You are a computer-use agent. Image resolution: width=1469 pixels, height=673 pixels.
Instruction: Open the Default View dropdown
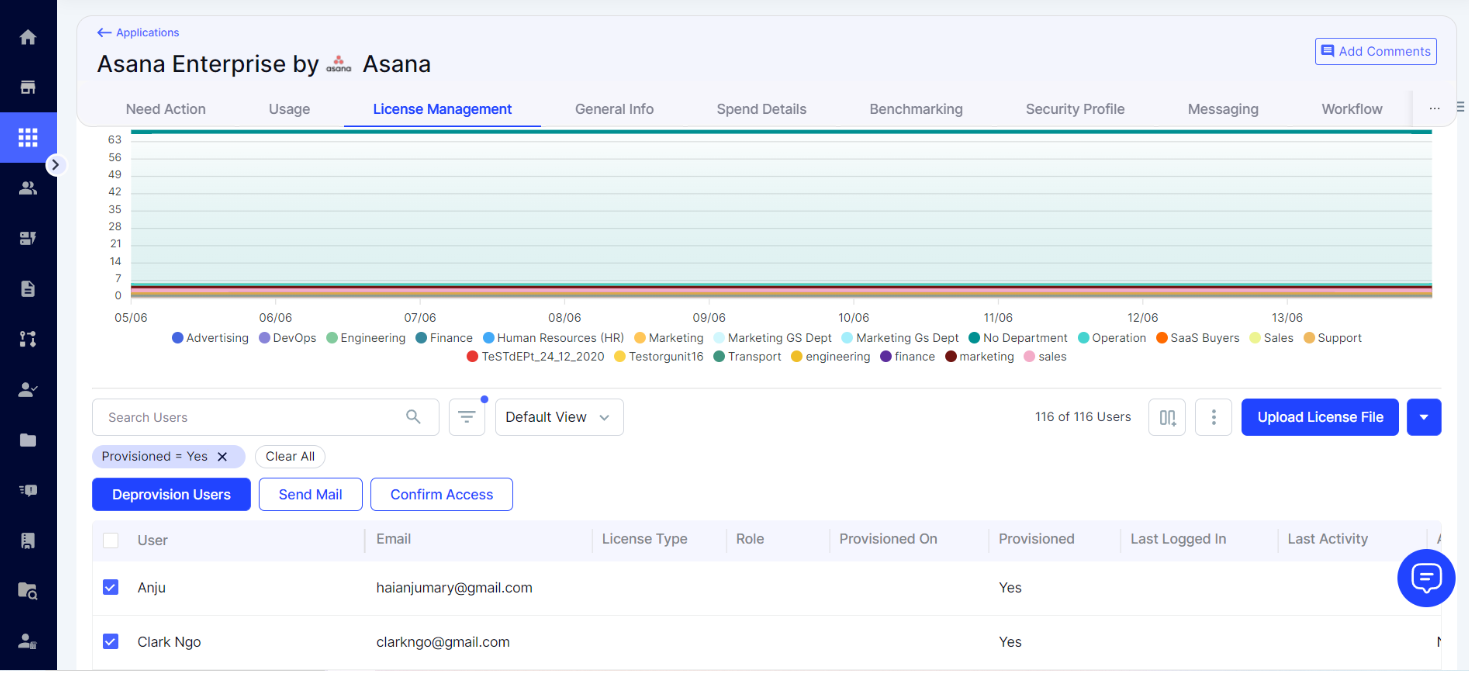[x=558, y=417]
